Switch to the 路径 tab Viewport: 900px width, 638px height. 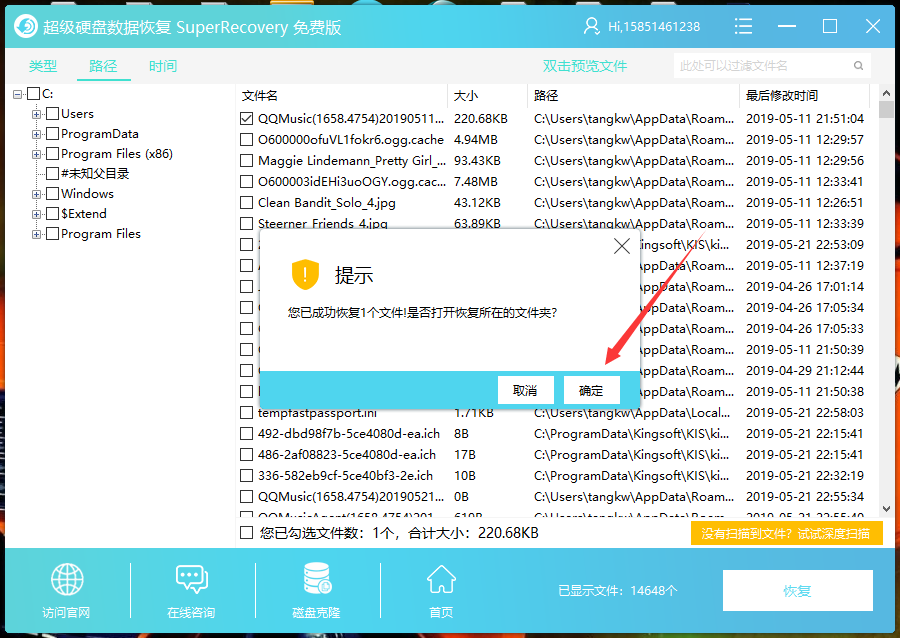(x=103, y=66)
